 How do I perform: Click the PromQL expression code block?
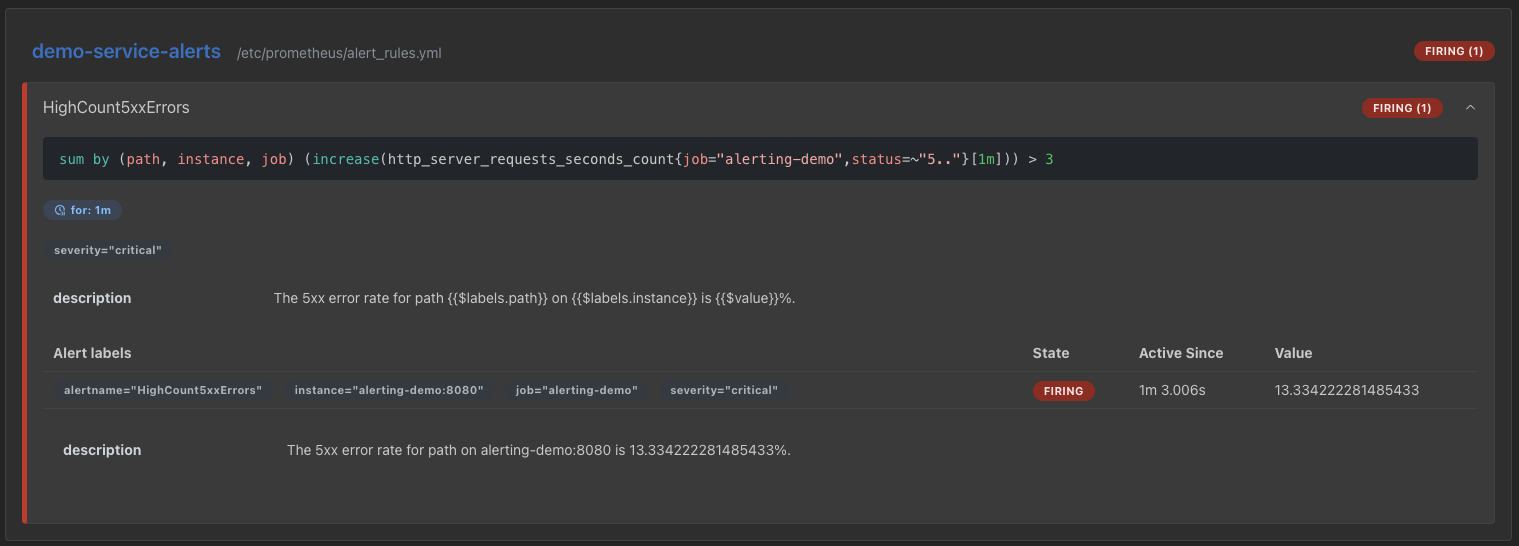[x=760, y=159]
